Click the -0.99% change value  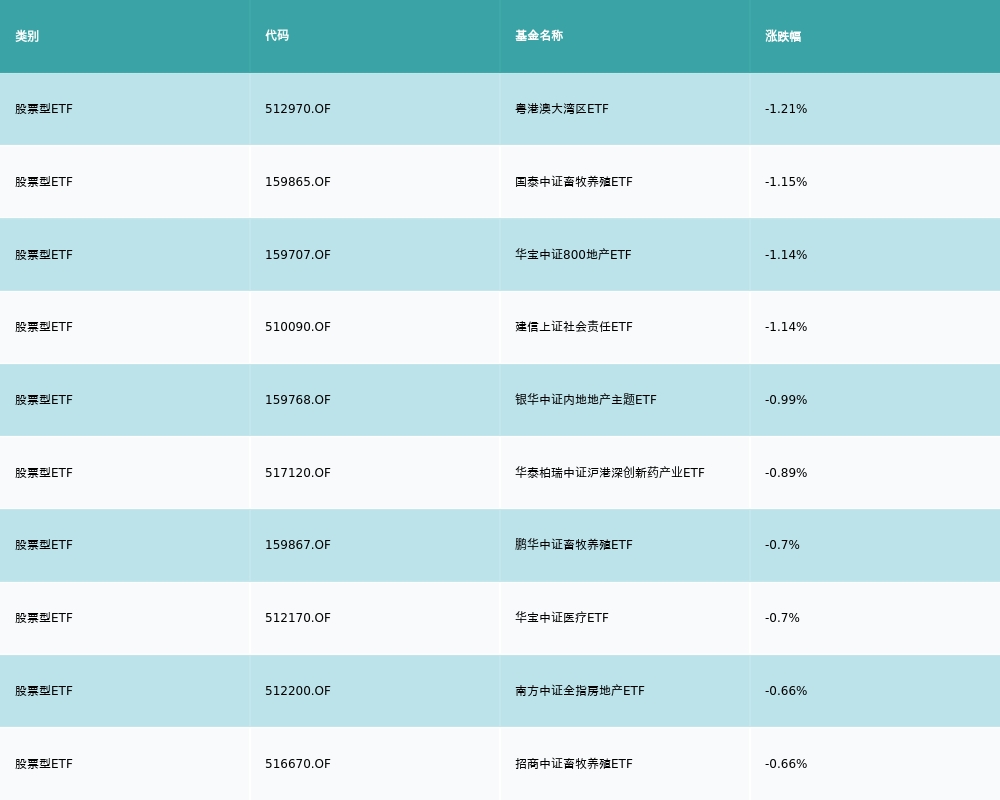[x=786, y=400]
